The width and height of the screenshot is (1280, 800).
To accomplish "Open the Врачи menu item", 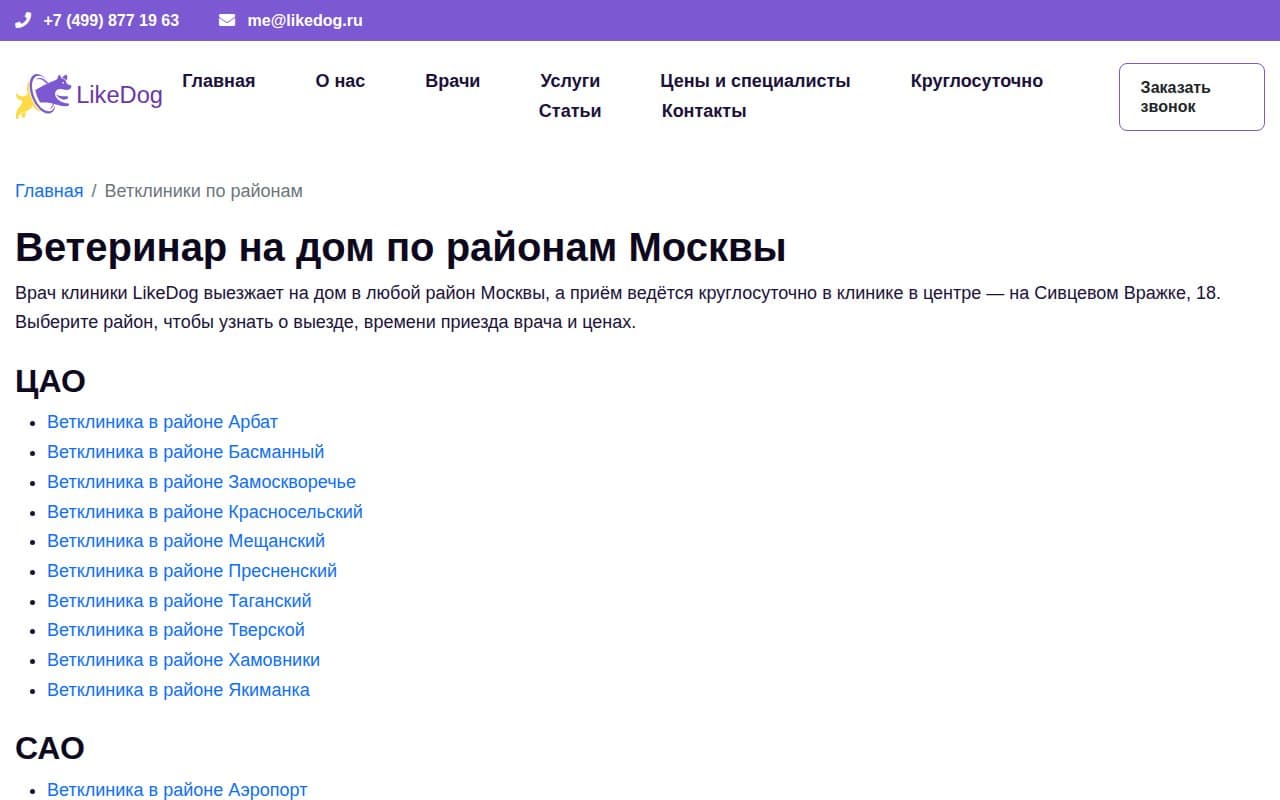I will click(x=453, y=81).
